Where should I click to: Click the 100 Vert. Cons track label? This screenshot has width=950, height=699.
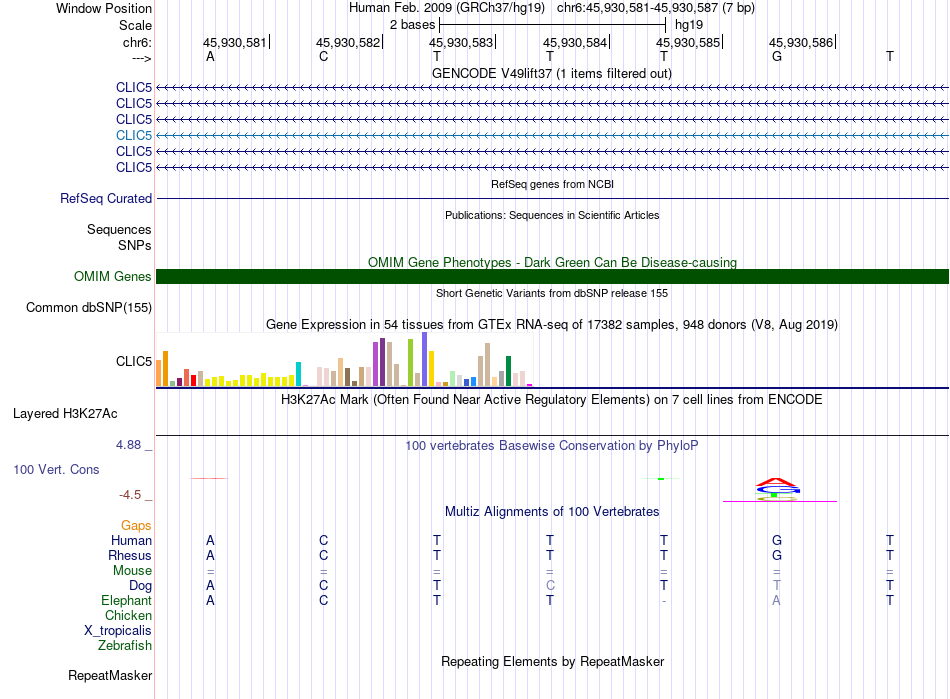pyautogui.click(x=55, y=469)
